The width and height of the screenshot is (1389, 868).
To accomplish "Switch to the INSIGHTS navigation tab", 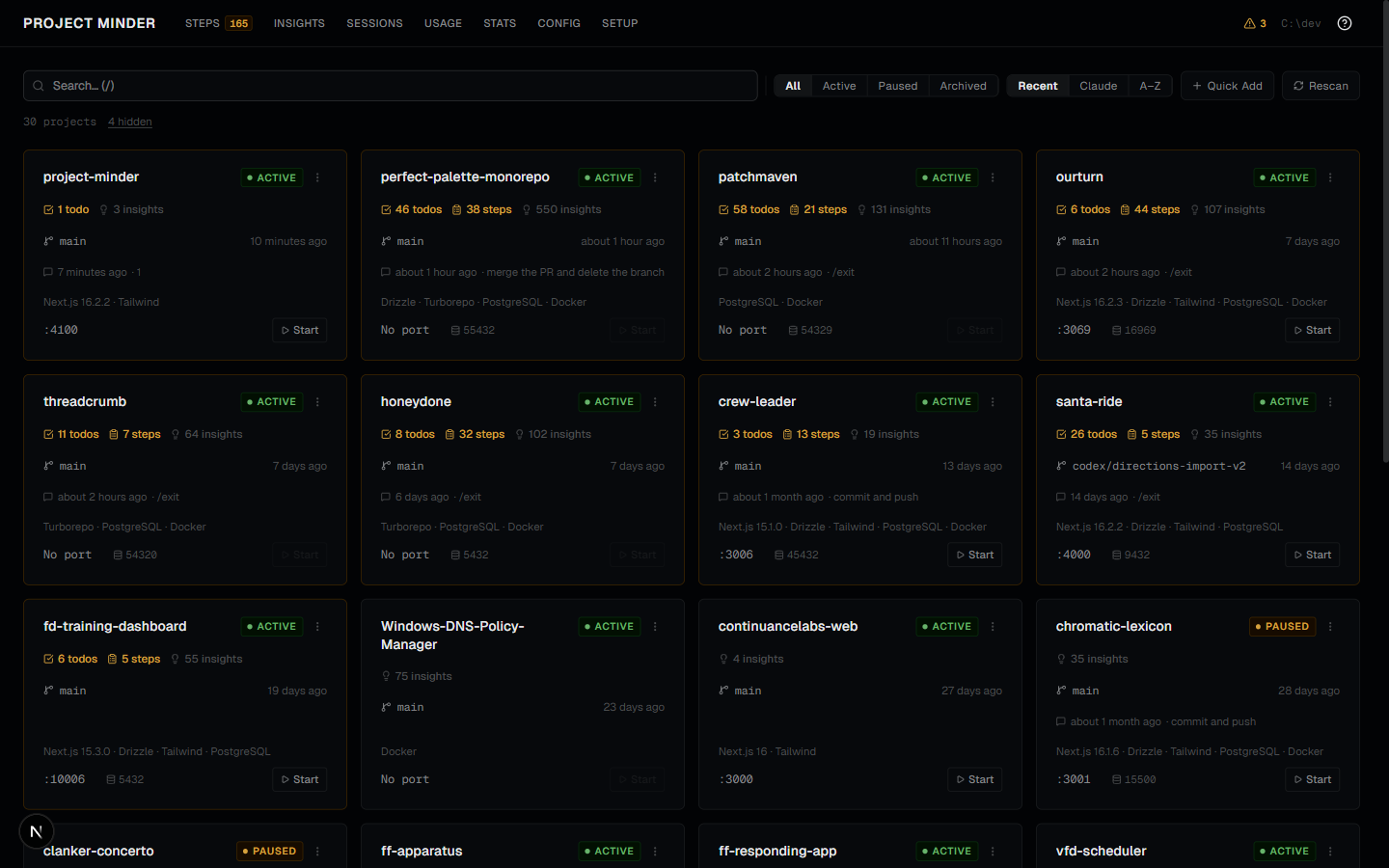I will 299,22.
